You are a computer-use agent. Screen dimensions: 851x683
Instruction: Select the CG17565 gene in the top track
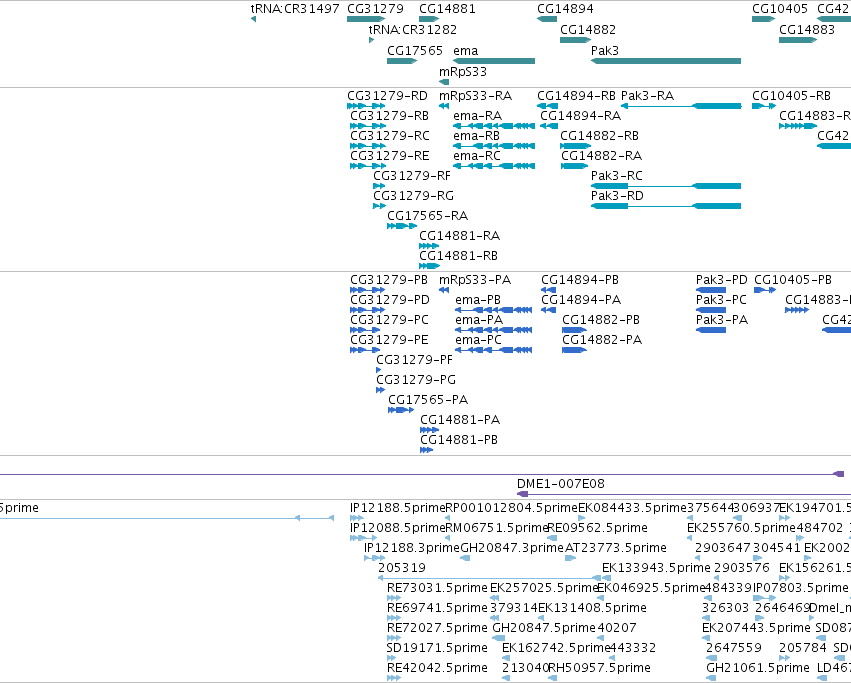click(402, 61)
